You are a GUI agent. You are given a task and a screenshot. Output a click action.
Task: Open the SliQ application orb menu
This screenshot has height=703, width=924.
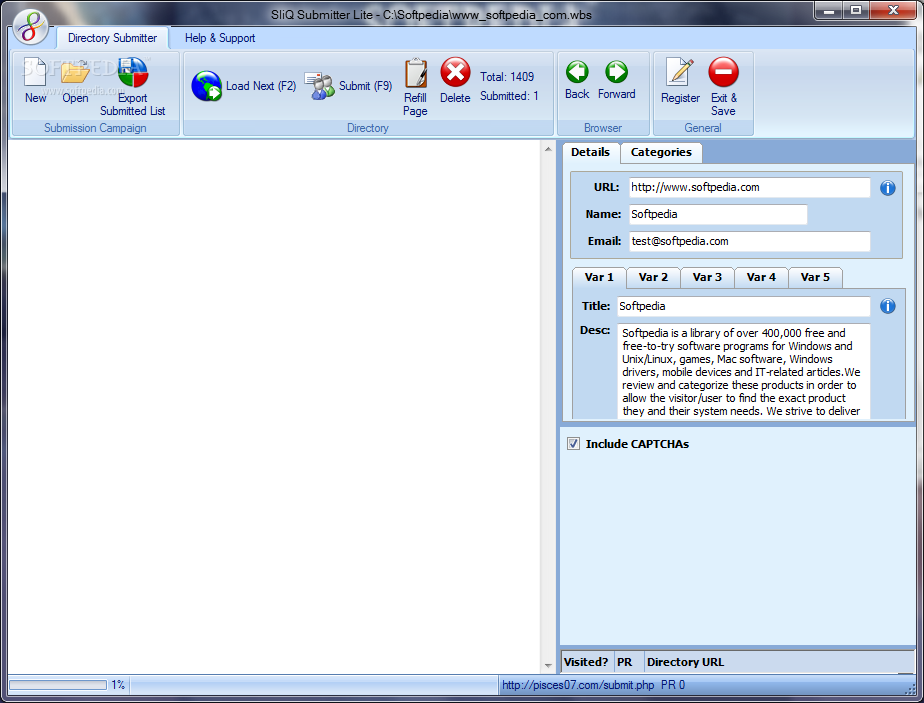(31, 28)
